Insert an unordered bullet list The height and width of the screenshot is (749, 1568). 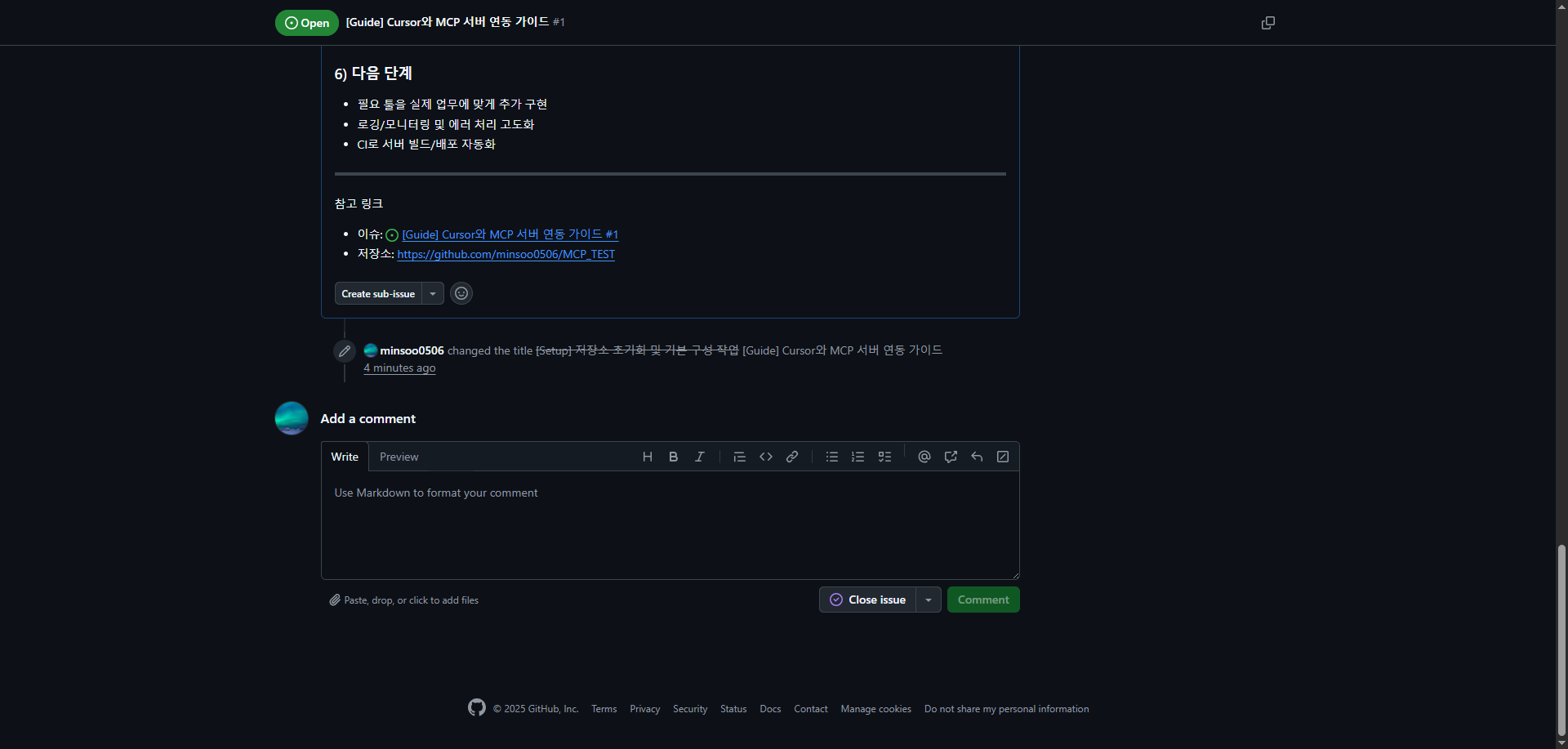831,457
